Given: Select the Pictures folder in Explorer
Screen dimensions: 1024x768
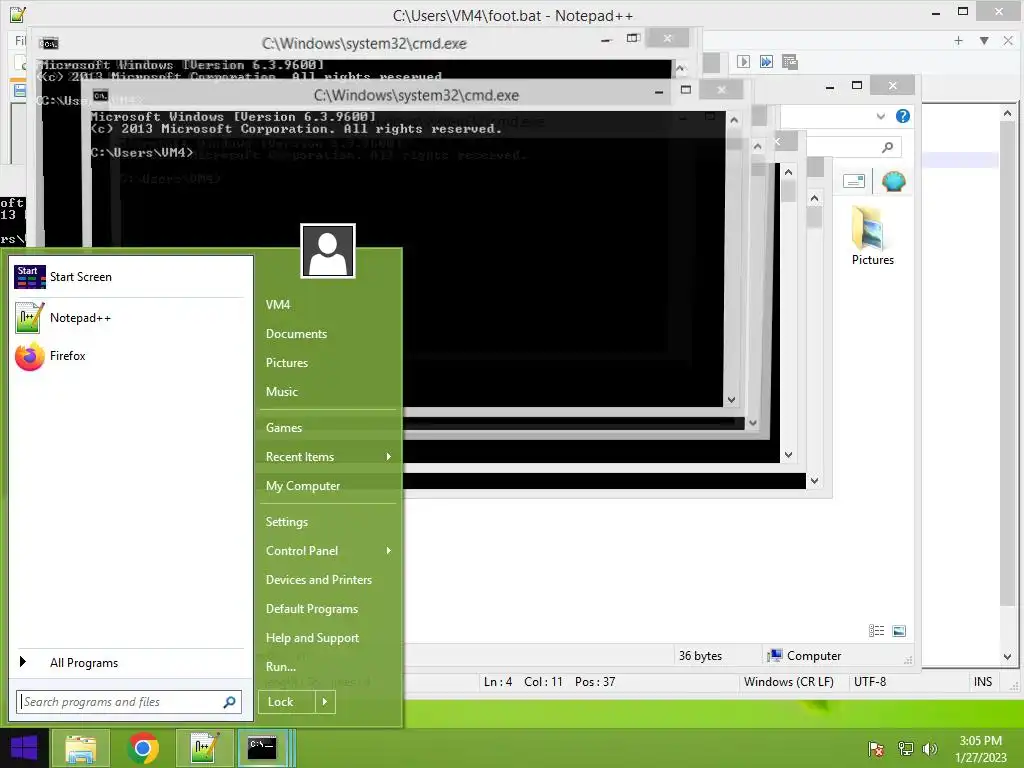Looking at the screenshot, I should [x=872, y=235].
